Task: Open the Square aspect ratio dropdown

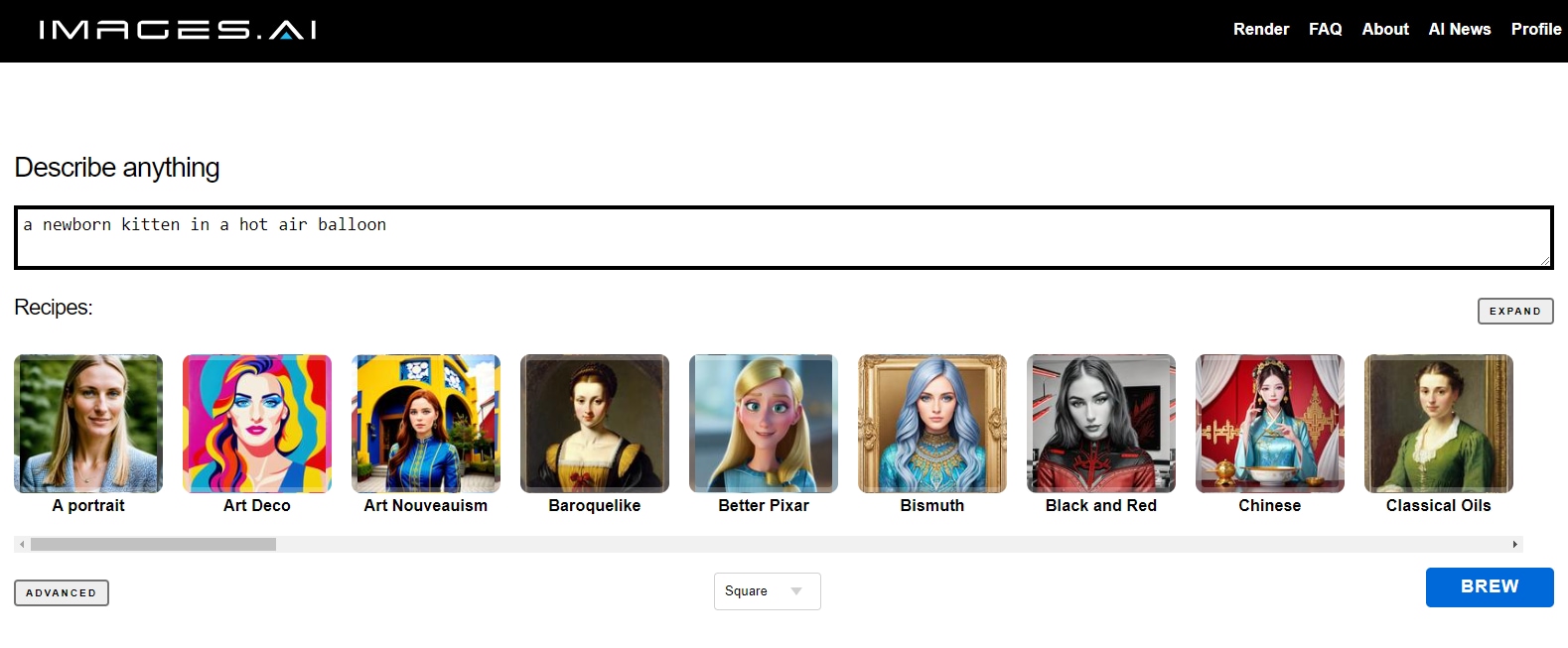Action: click(x=768, y=591)
